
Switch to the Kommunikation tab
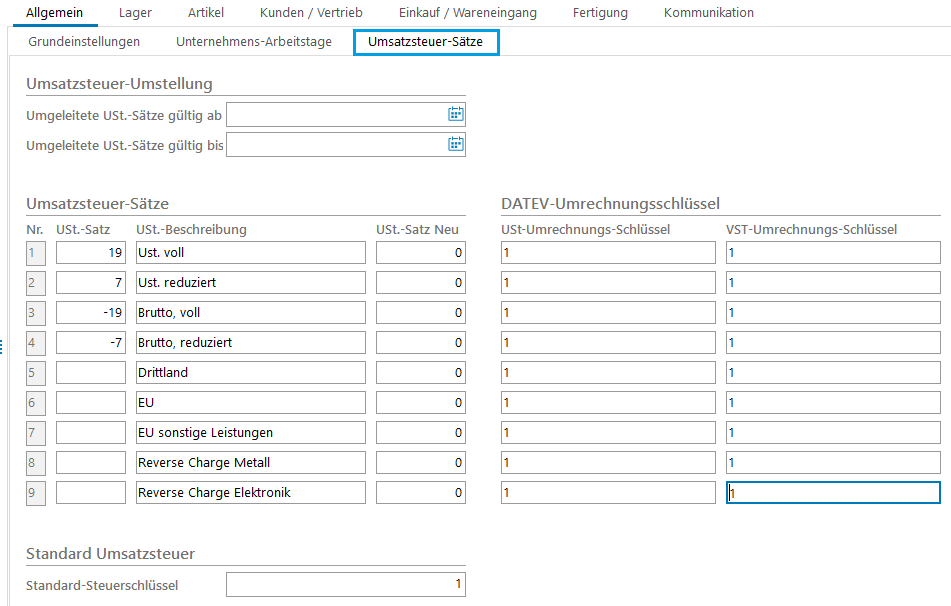(x=708, y=13)
